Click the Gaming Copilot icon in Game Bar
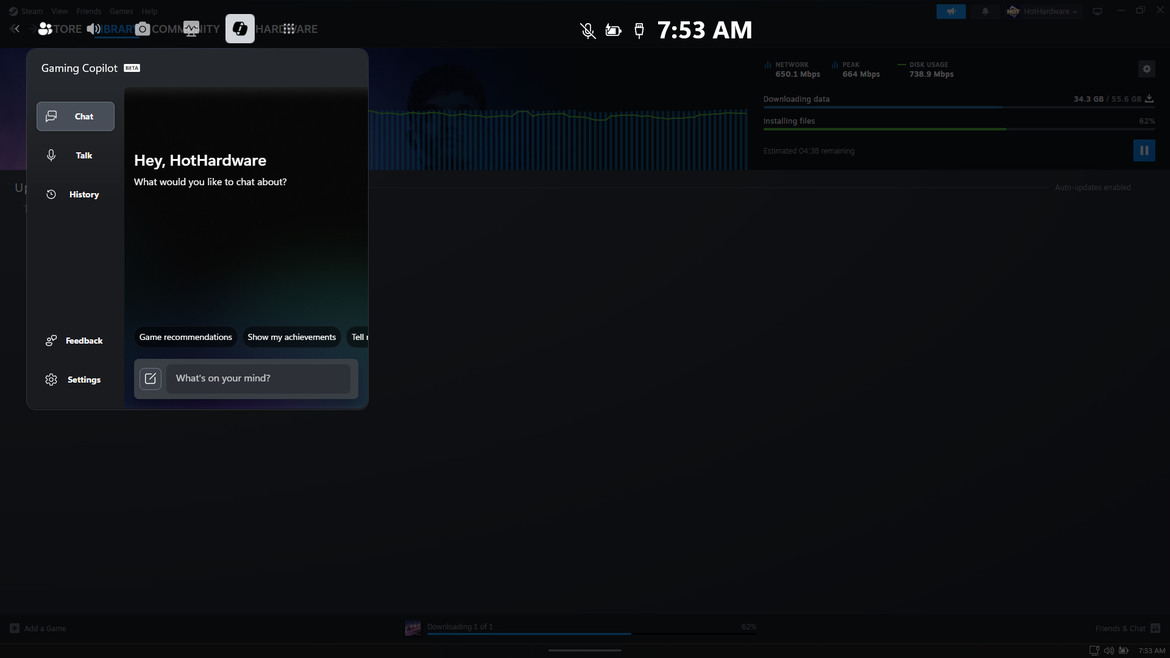The width and height of the screenshot is (1170, 658). coord(240,29)
